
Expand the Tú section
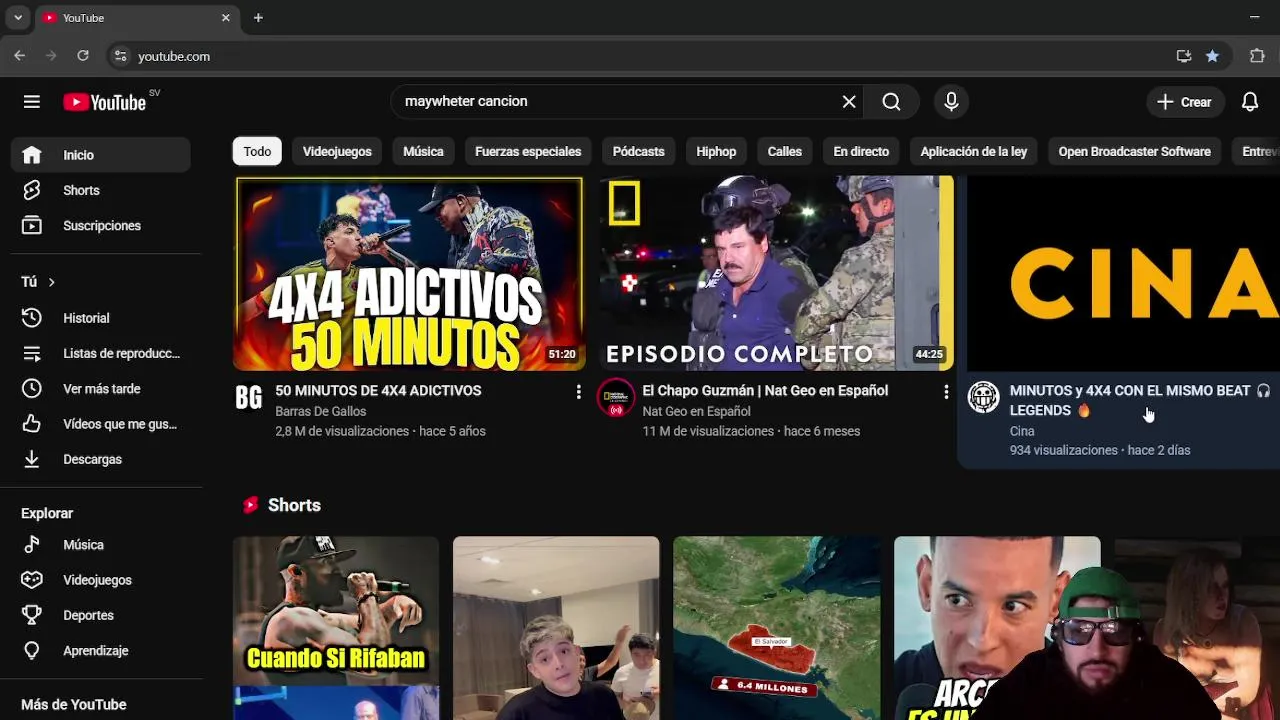[x=39, y=282]
